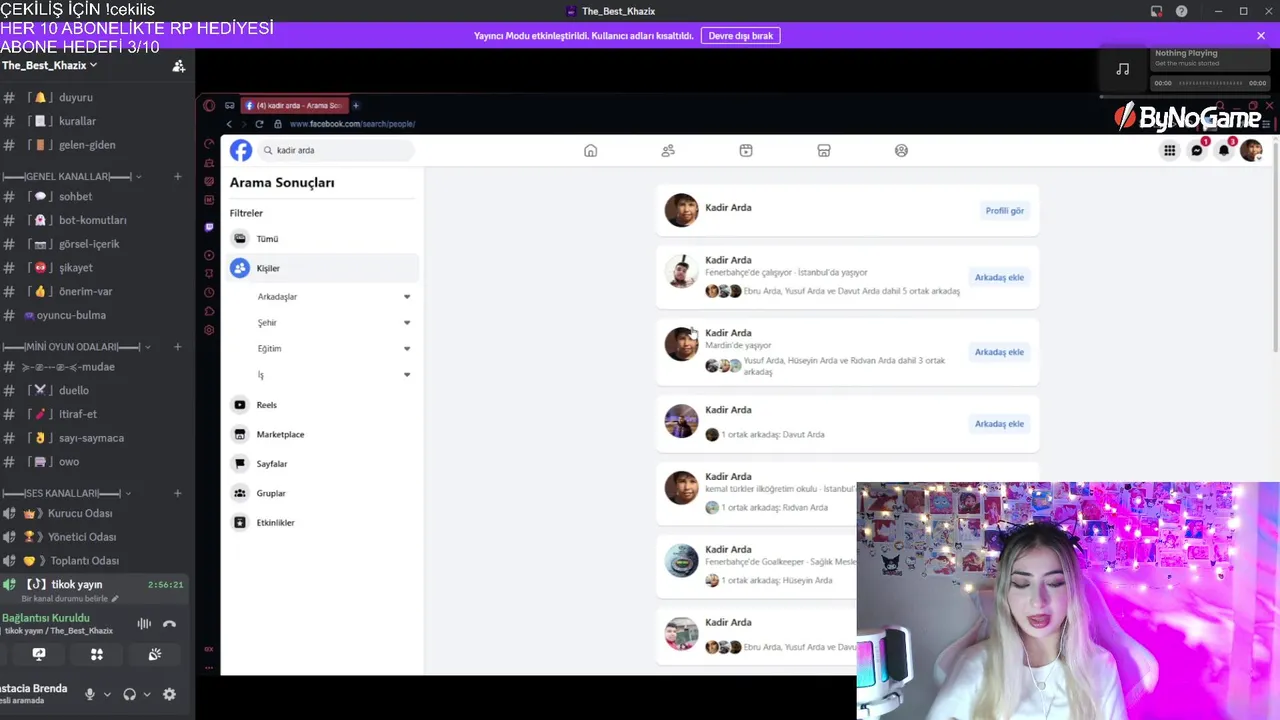Click the Facebook logo

click(x=241, y=150)
